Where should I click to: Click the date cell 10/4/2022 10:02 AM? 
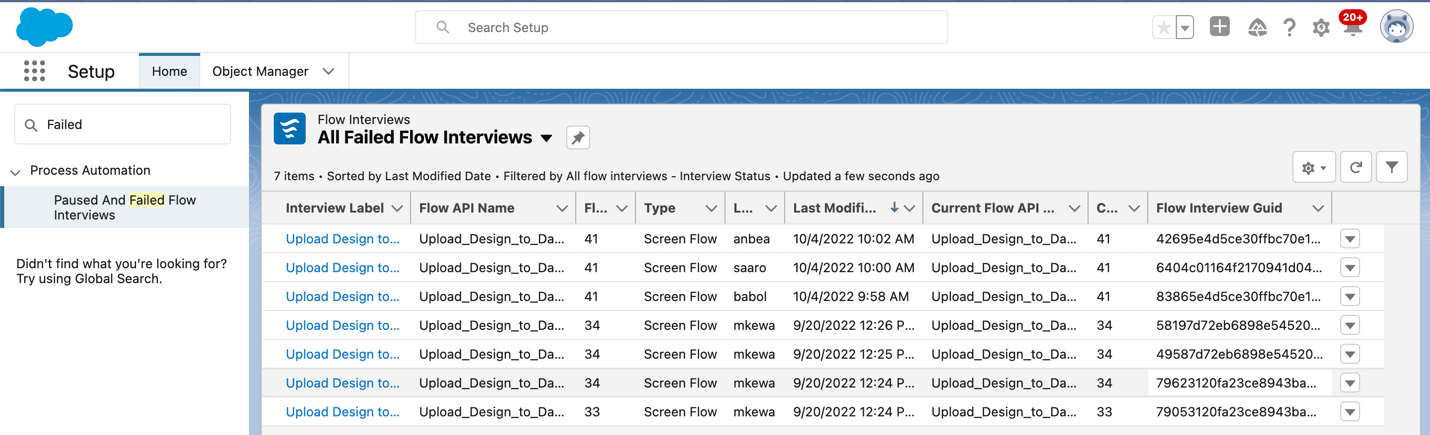point(853,239)
